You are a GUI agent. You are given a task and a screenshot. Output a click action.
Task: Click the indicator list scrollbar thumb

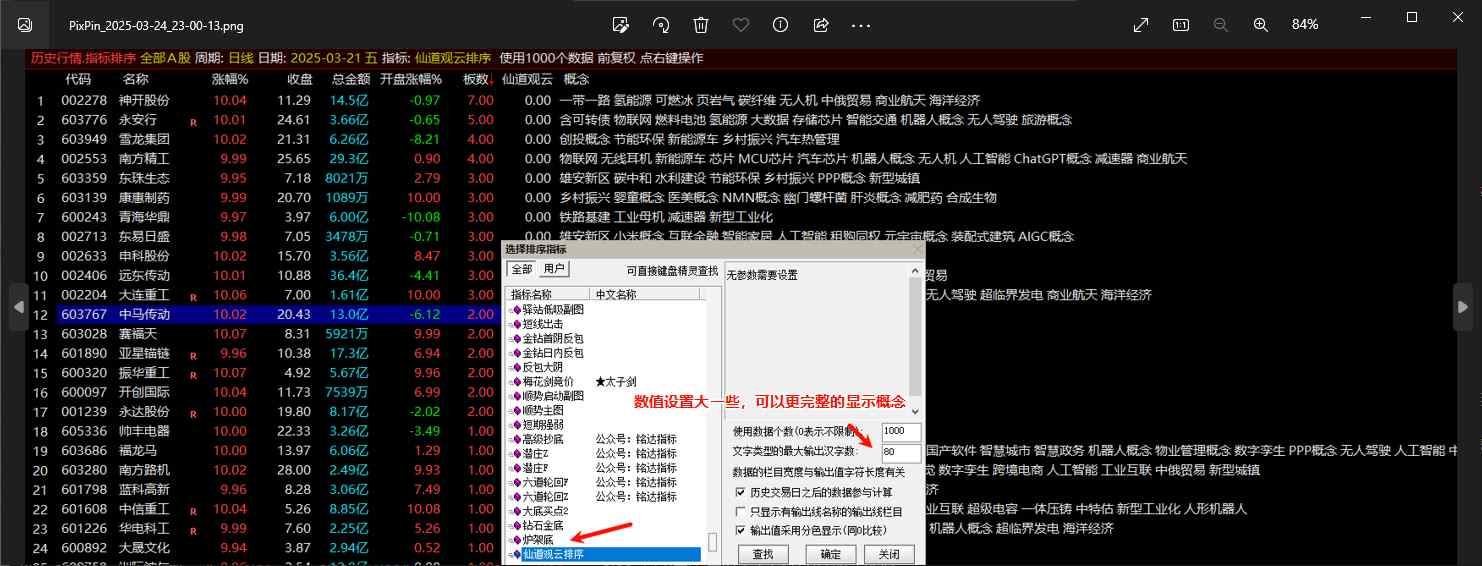[x=713, y=542]
